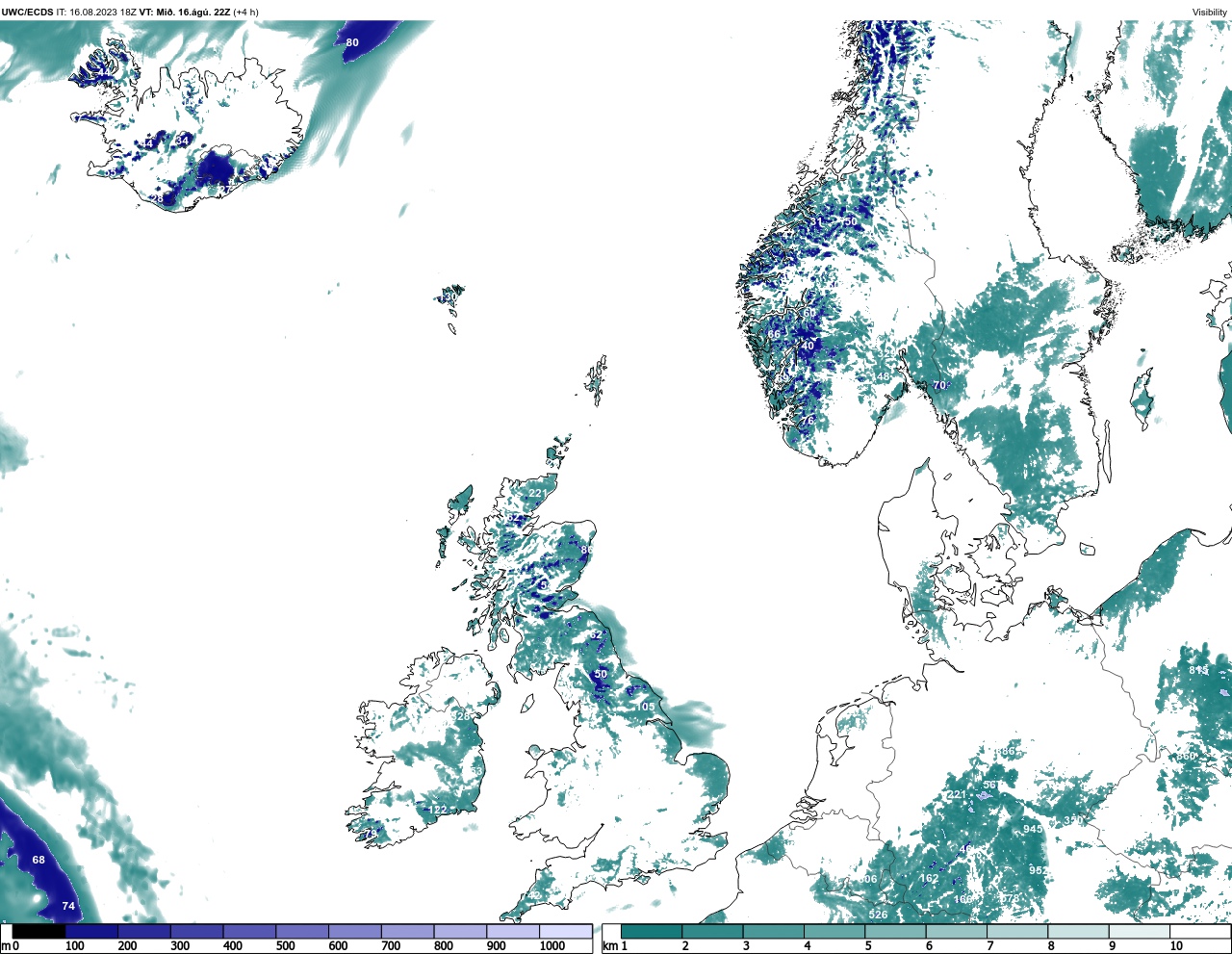This screenshot has height=954, width=1232.
Task: Select the 600–700 m legend swatch
Action: pyautogui.click(x=354, y=932)
